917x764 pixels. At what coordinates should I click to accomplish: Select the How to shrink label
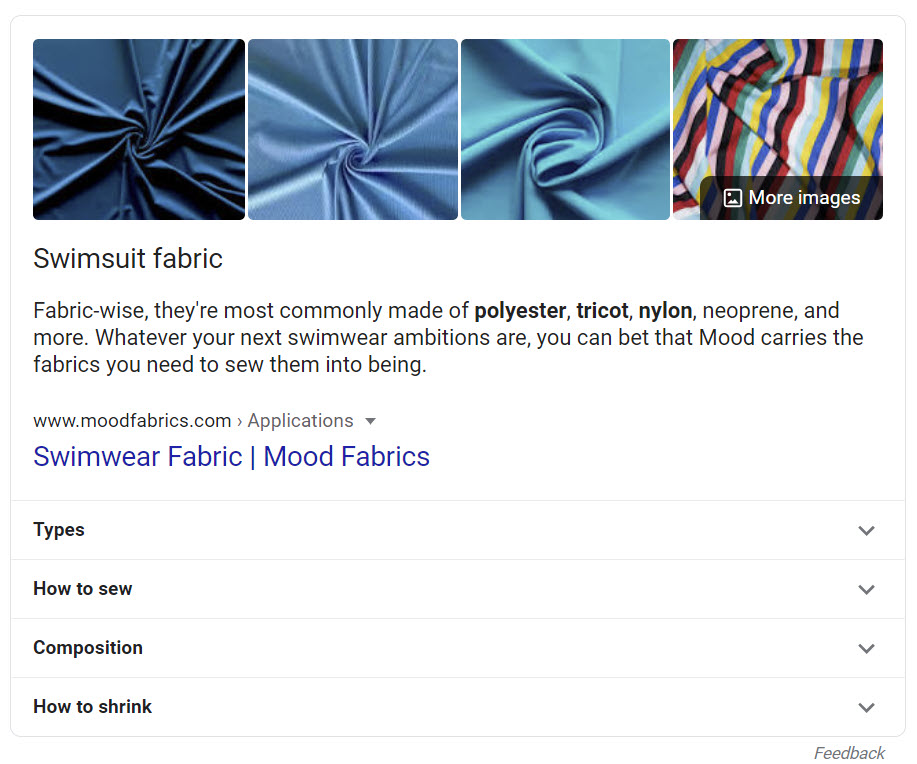93,707
